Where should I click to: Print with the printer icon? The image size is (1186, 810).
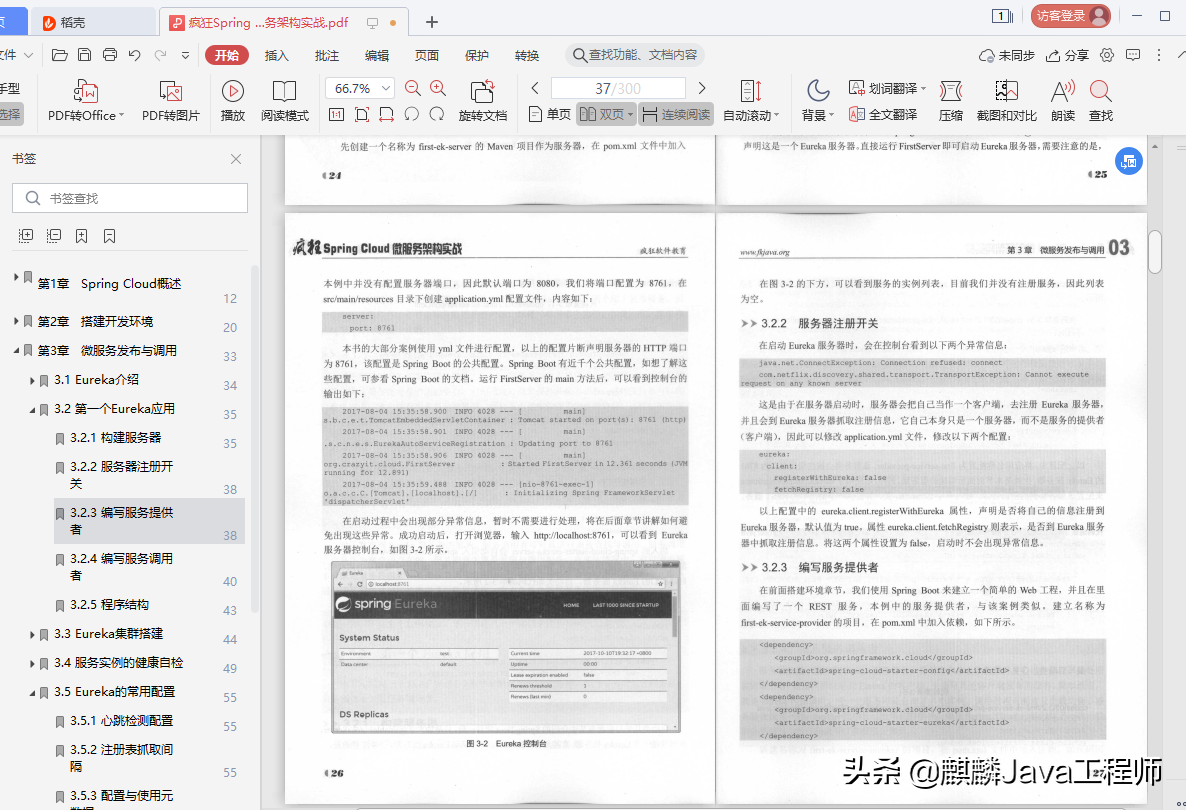(110, 54)
